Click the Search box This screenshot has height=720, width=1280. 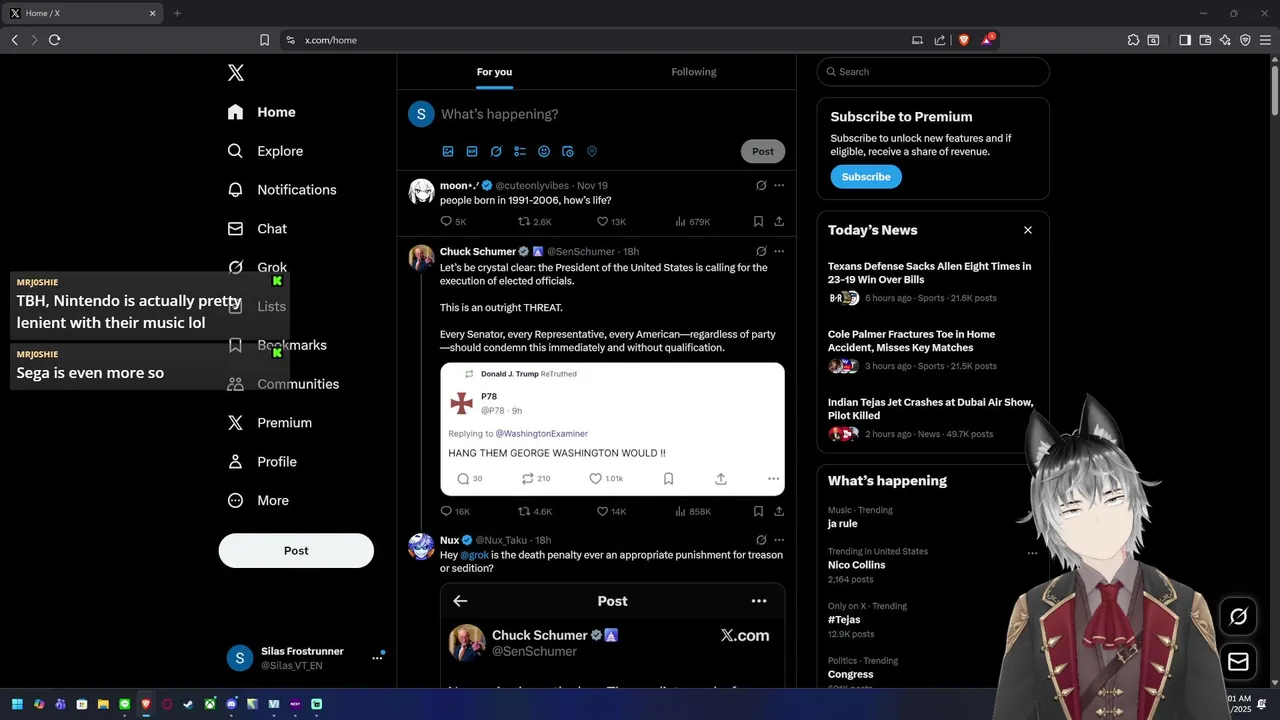[x=933, y=72]
